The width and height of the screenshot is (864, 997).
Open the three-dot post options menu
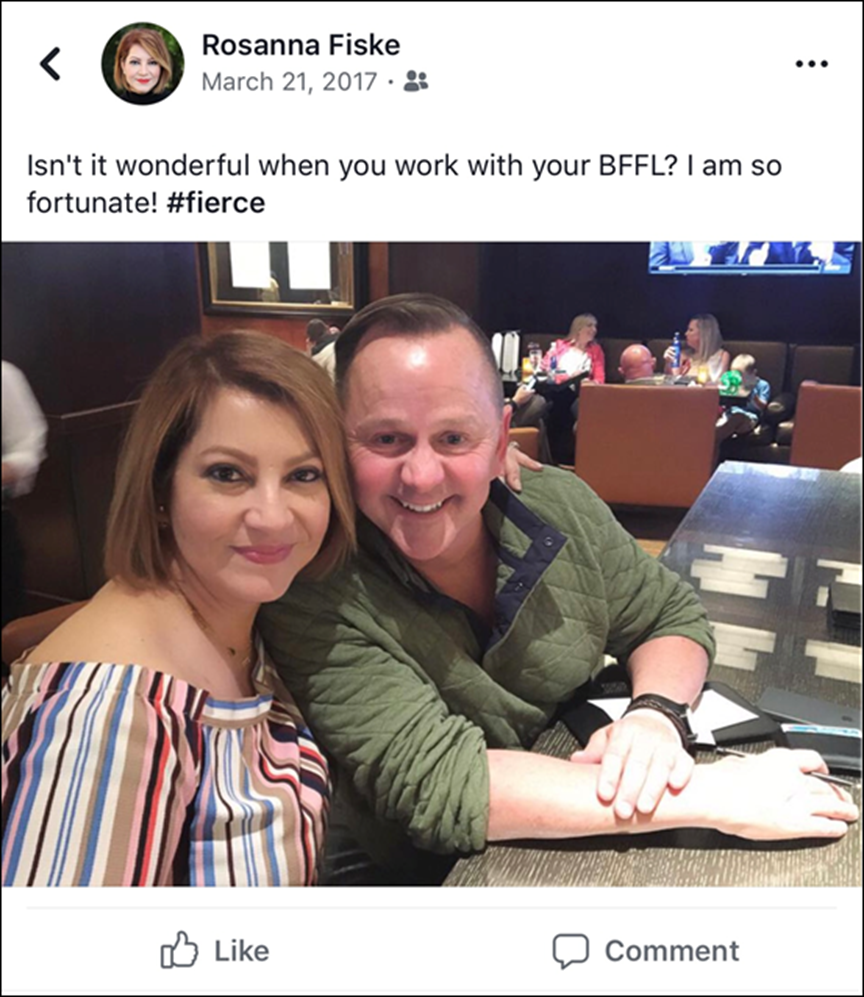(812, 64)
